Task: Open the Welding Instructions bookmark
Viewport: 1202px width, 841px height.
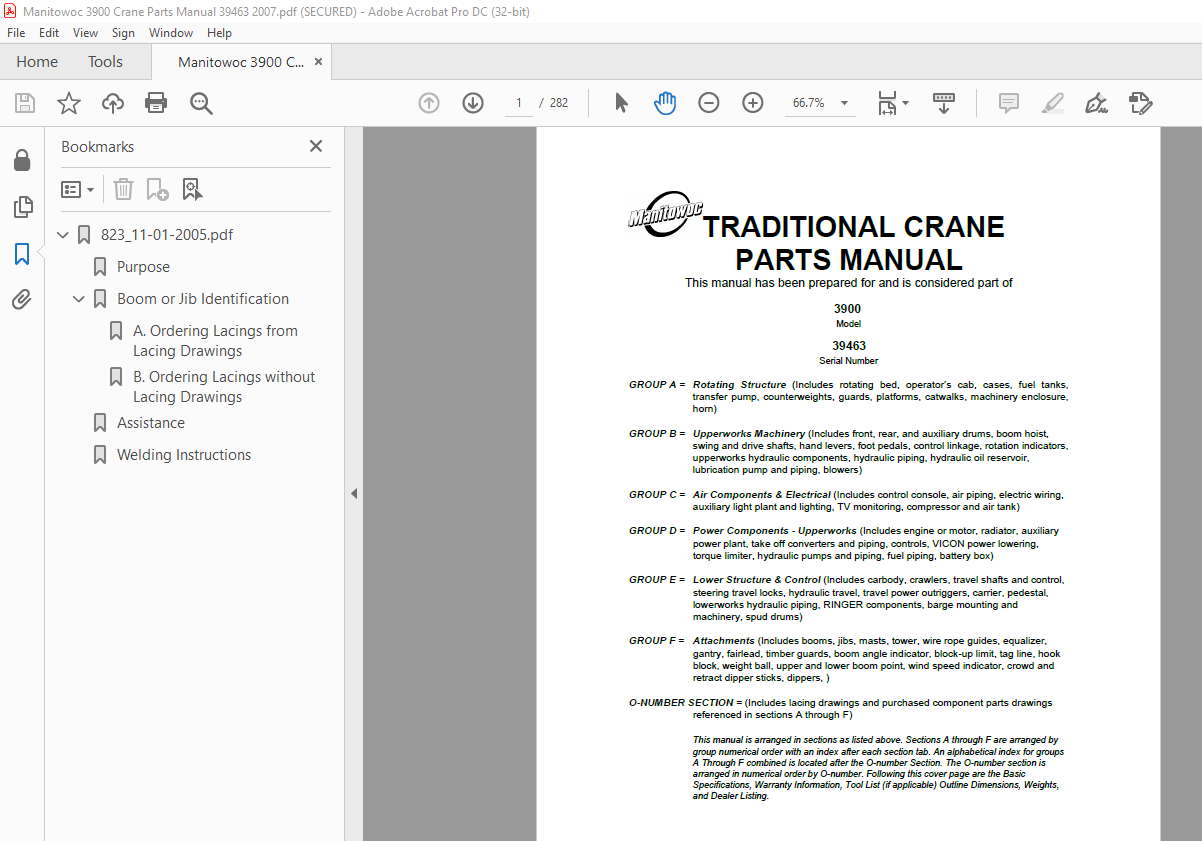Action: click(x=184, y=455)
